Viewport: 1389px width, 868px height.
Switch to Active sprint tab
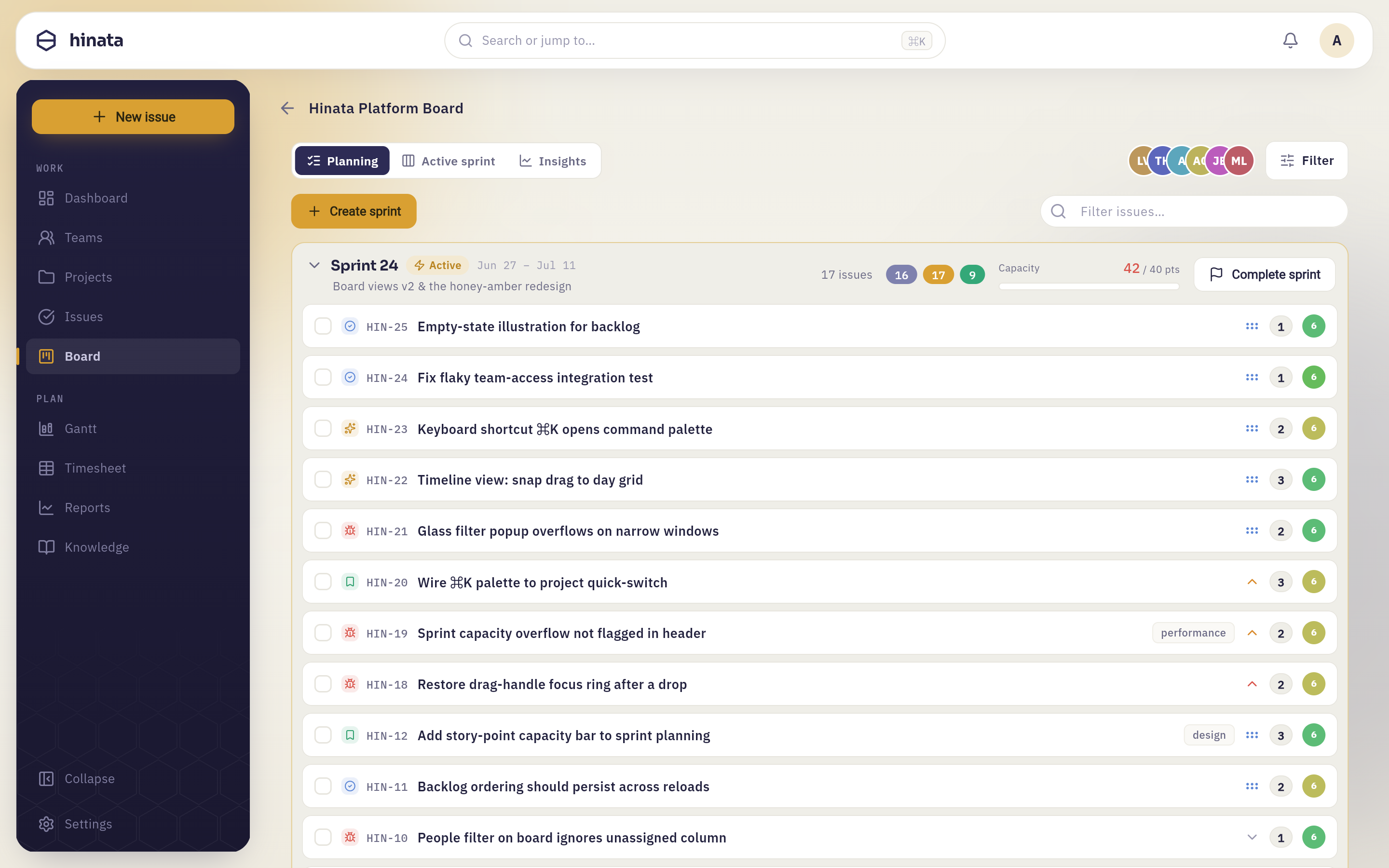click(x=448, y=161)
